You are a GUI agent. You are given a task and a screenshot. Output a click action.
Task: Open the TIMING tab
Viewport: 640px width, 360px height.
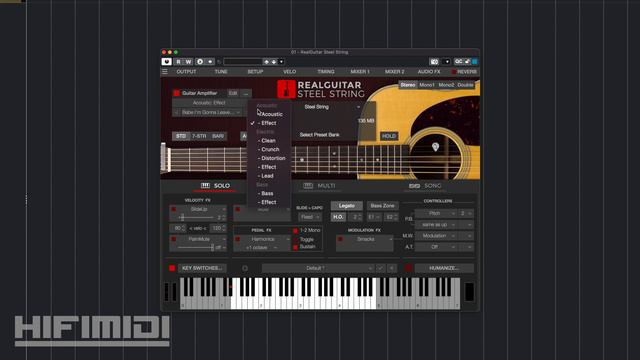click(326, 72)
